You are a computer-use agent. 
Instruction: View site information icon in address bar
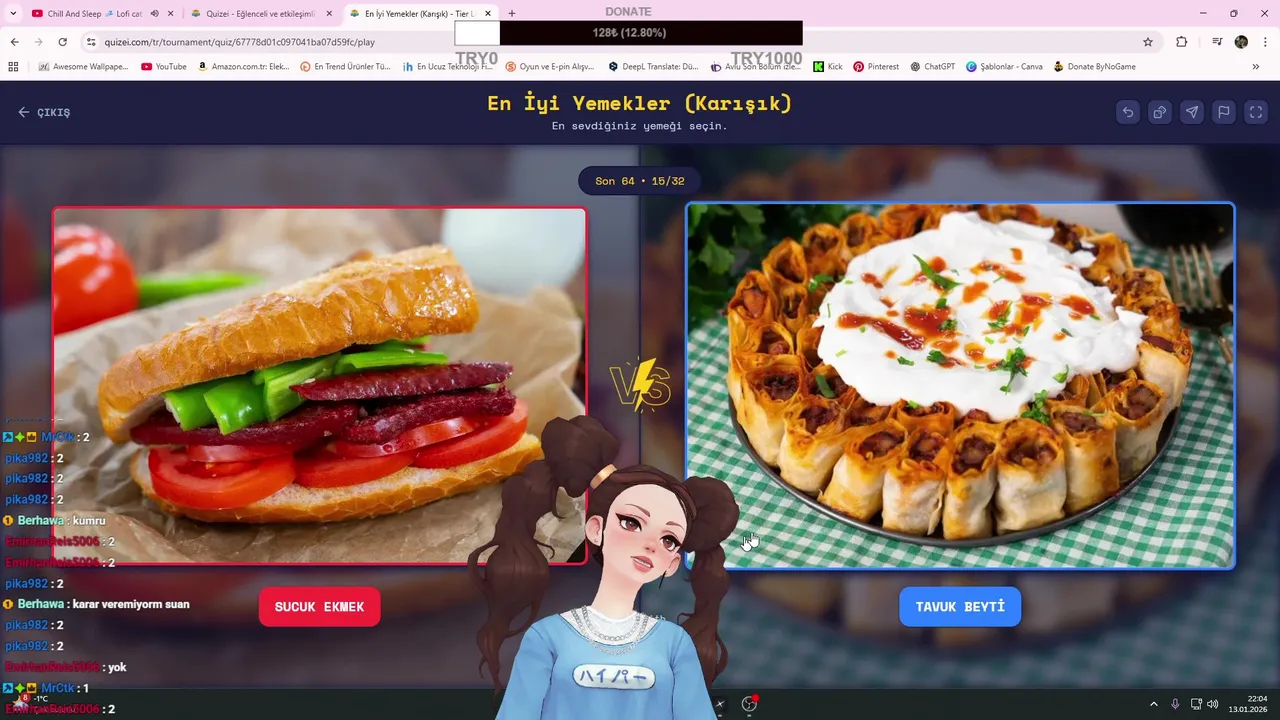(x=91, y=42)
